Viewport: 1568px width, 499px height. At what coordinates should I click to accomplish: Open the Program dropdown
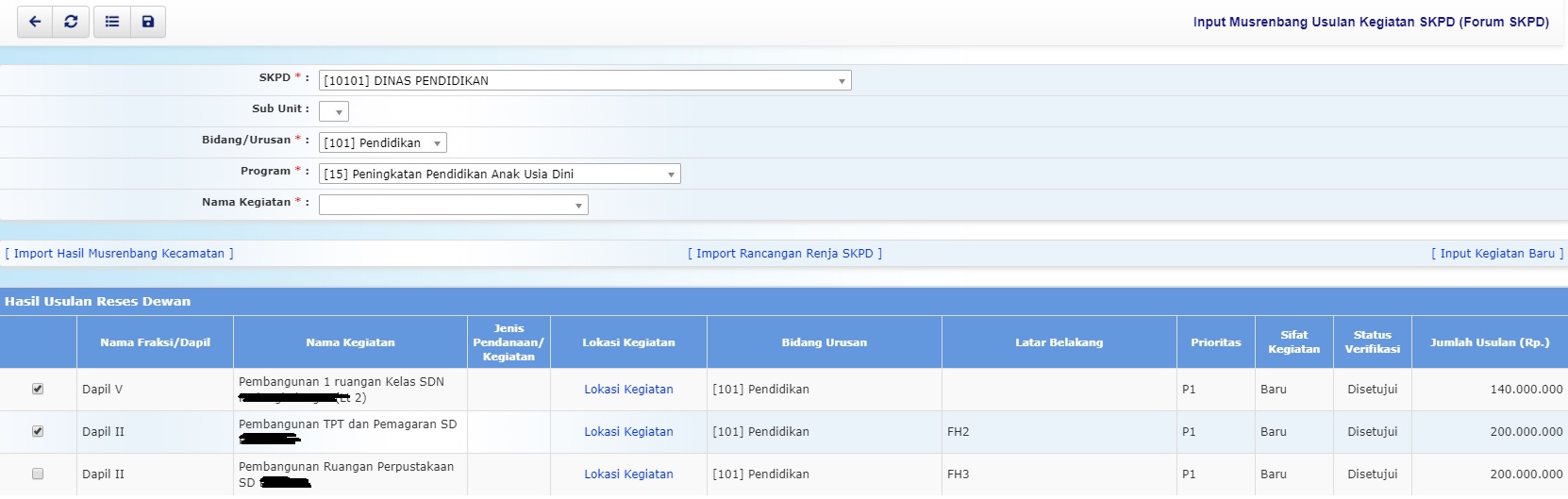click(x=500, y=174)
